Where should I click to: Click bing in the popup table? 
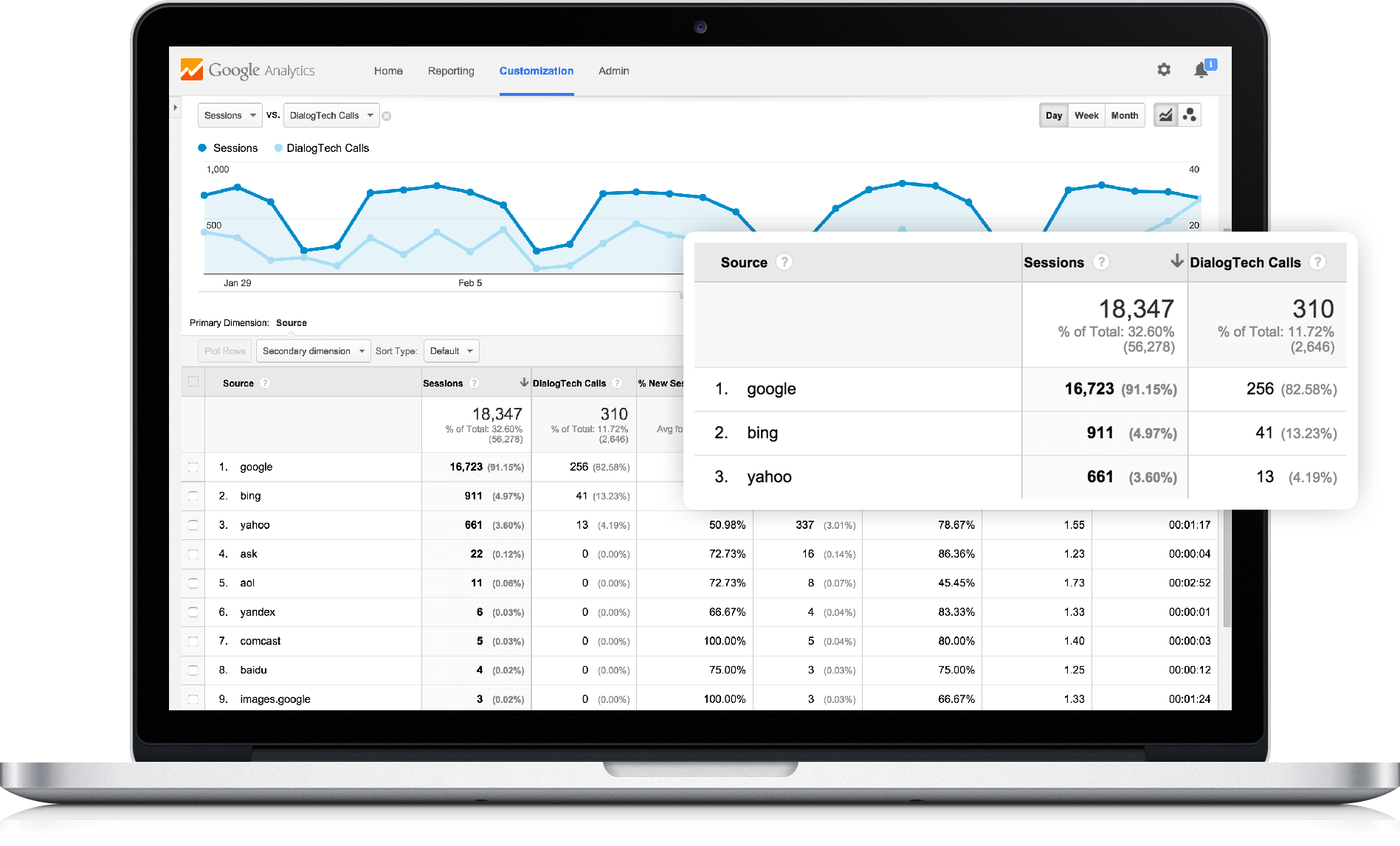point(762,433)
